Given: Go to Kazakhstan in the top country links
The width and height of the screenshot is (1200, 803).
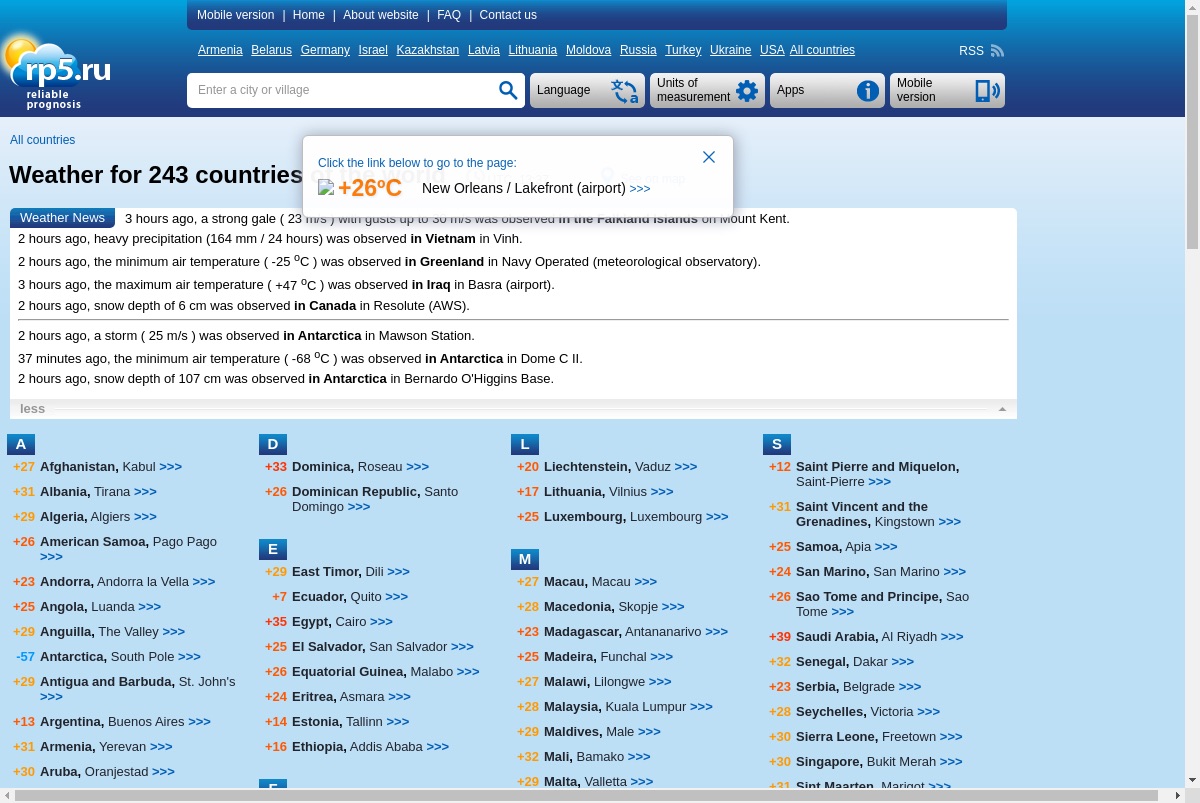Looking at the screenshot, I should tap(428, 50).
